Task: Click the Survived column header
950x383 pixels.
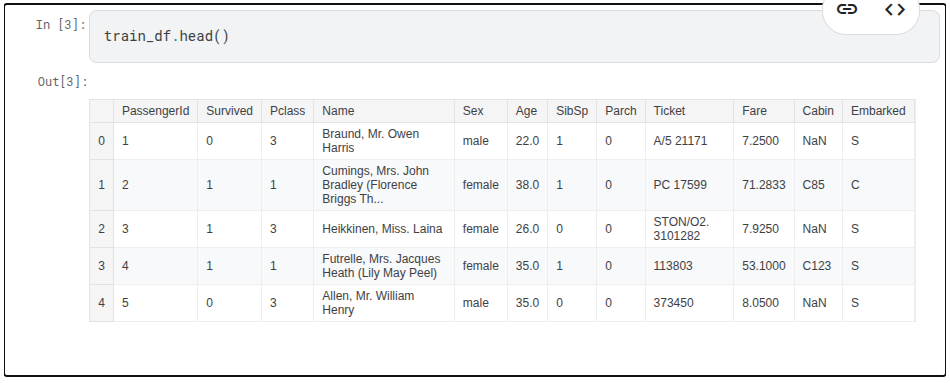Action: (230, 111)
